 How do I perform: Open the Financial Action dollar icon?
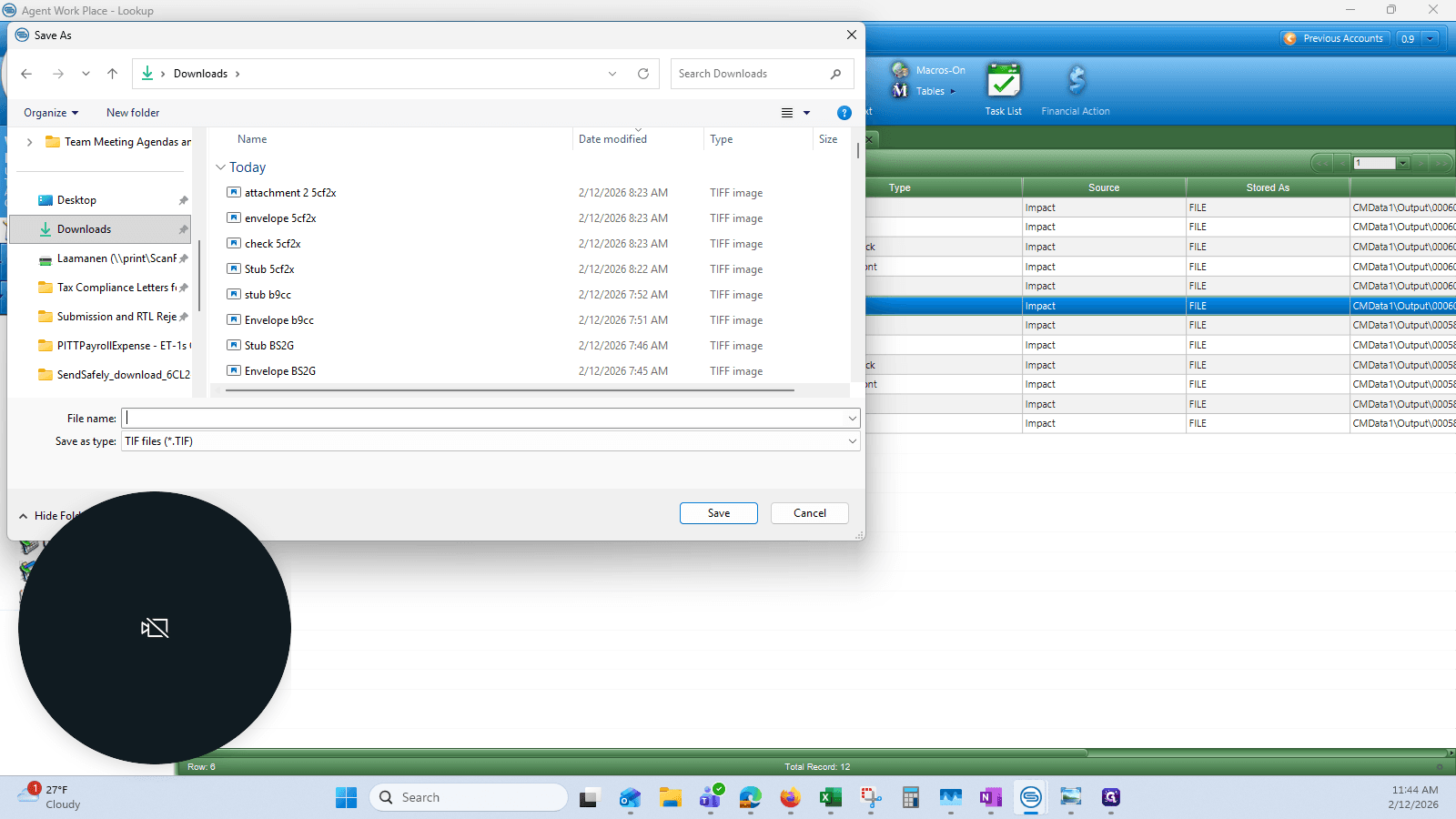[x=1076, y=81]
